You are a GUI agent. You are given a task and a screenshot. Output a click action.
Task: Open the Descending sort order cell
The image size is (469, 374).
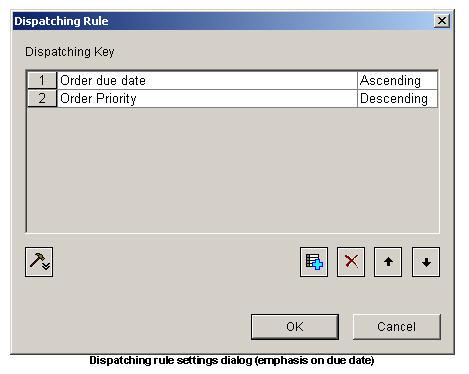(x=397, y=98)
